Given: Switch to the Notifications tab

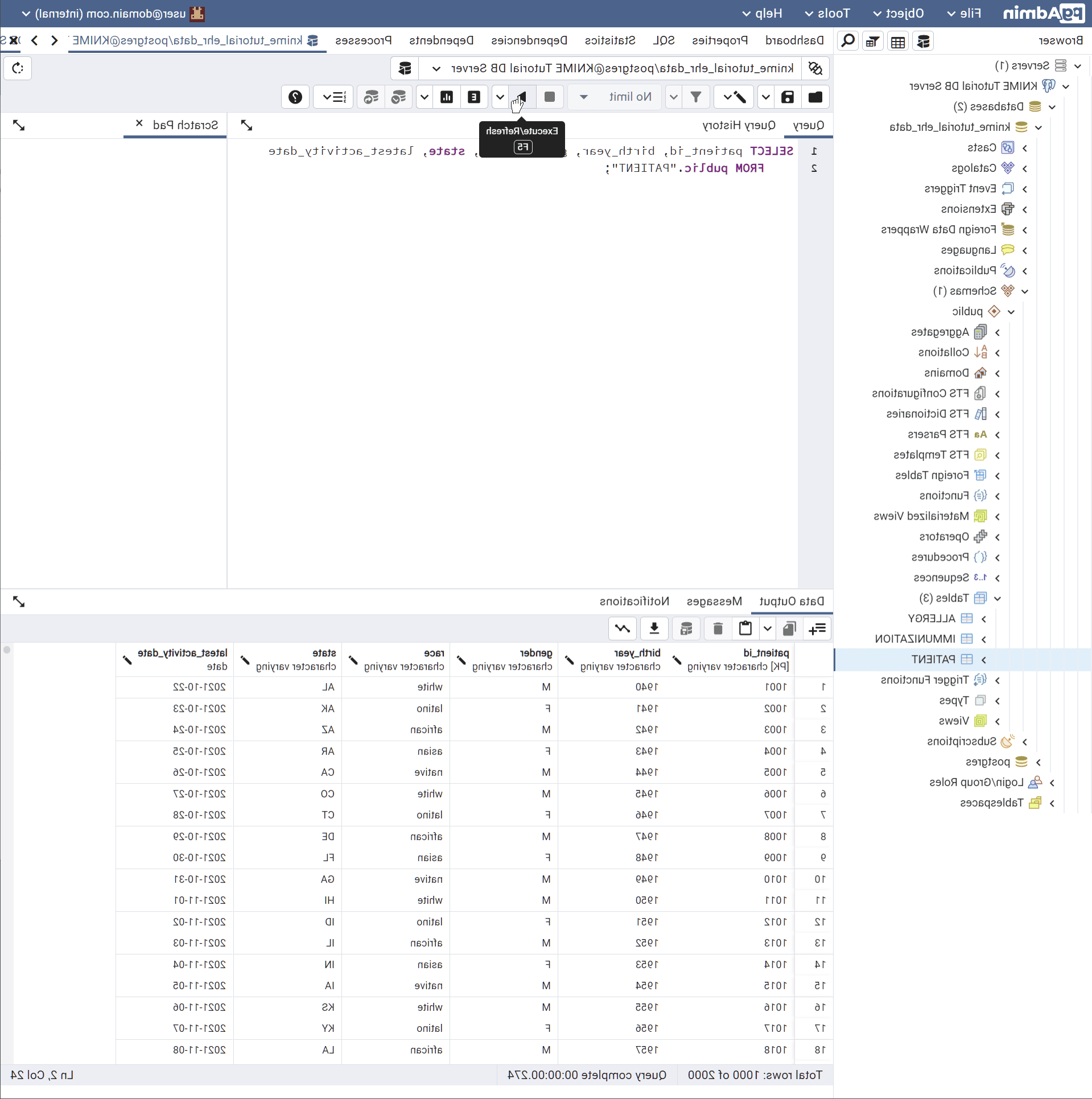Looking at the screenshot, I should (634, 602).
